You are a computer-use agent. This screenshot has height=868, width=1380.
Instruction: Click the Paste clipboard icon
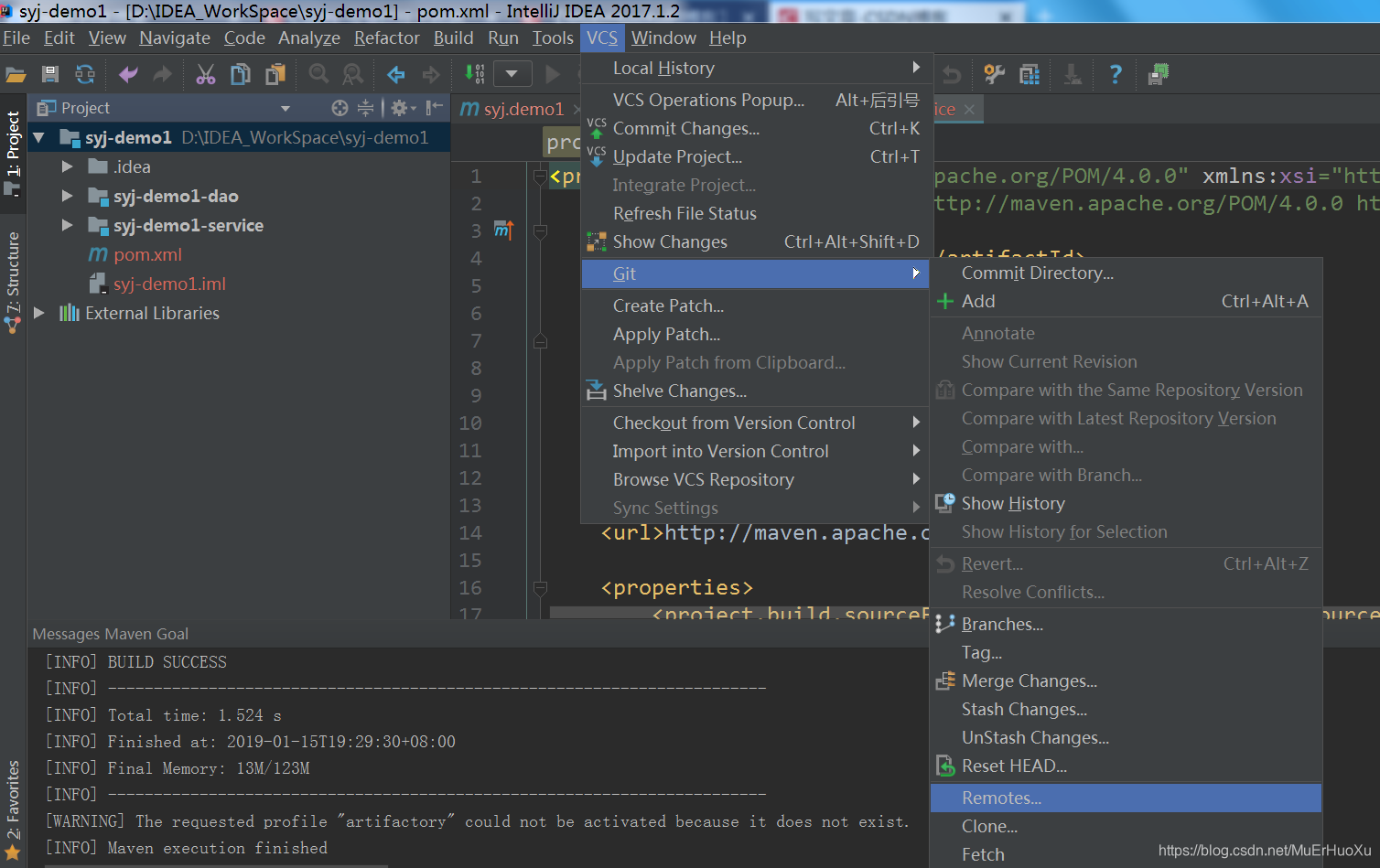pos(275,74)
